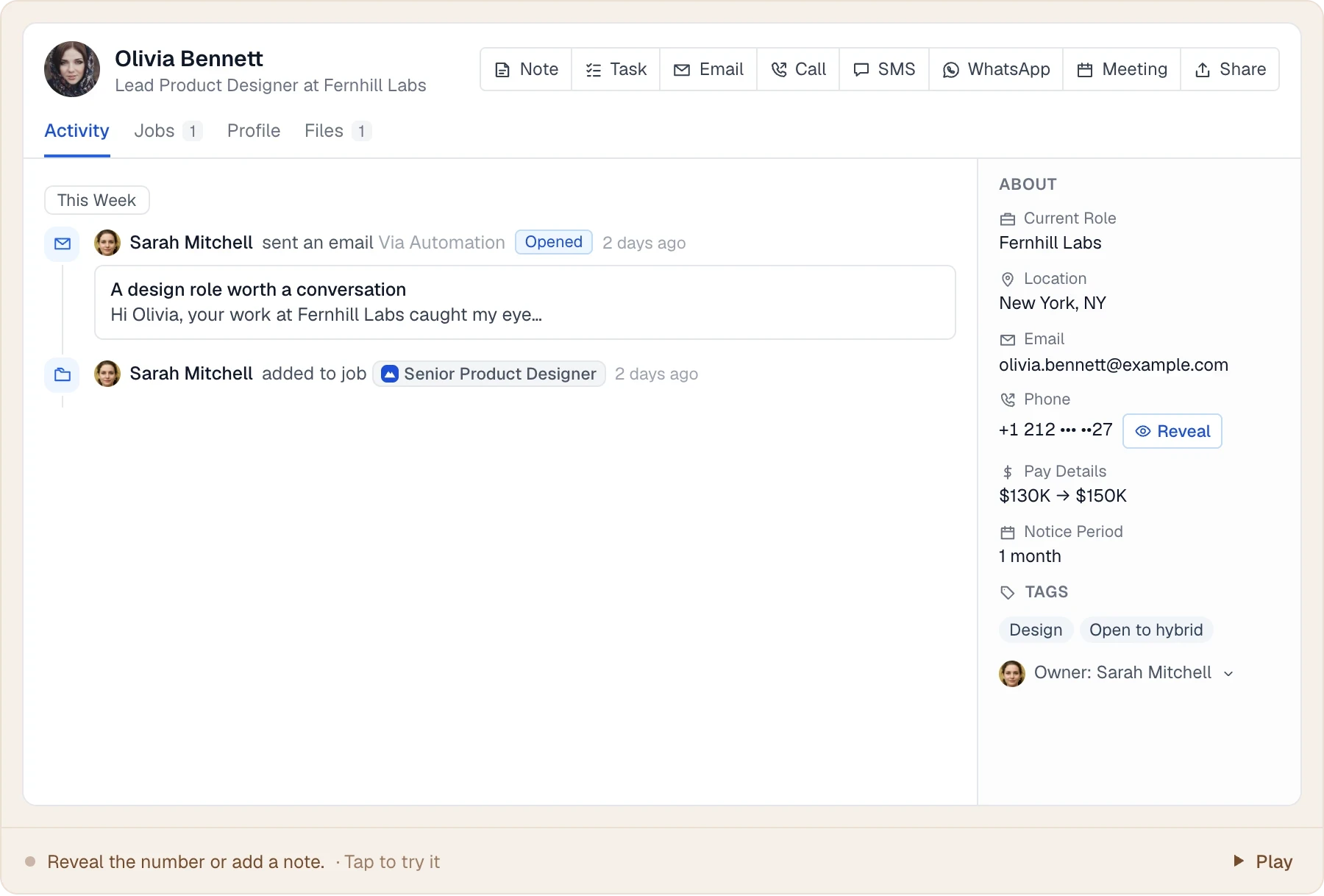
Task: Click the This Week filter chip
Action: click(x=97, y=200)
